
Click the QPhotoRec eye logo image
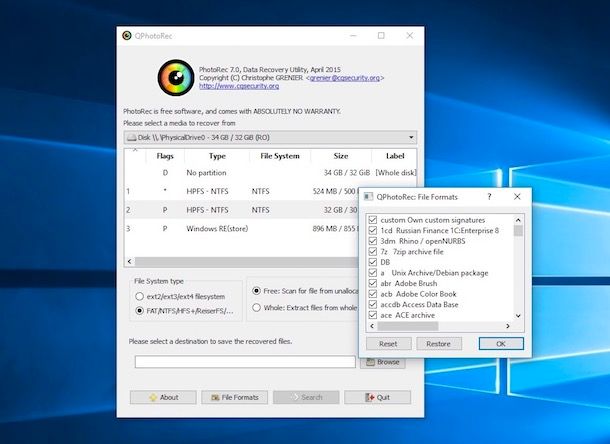176,77
